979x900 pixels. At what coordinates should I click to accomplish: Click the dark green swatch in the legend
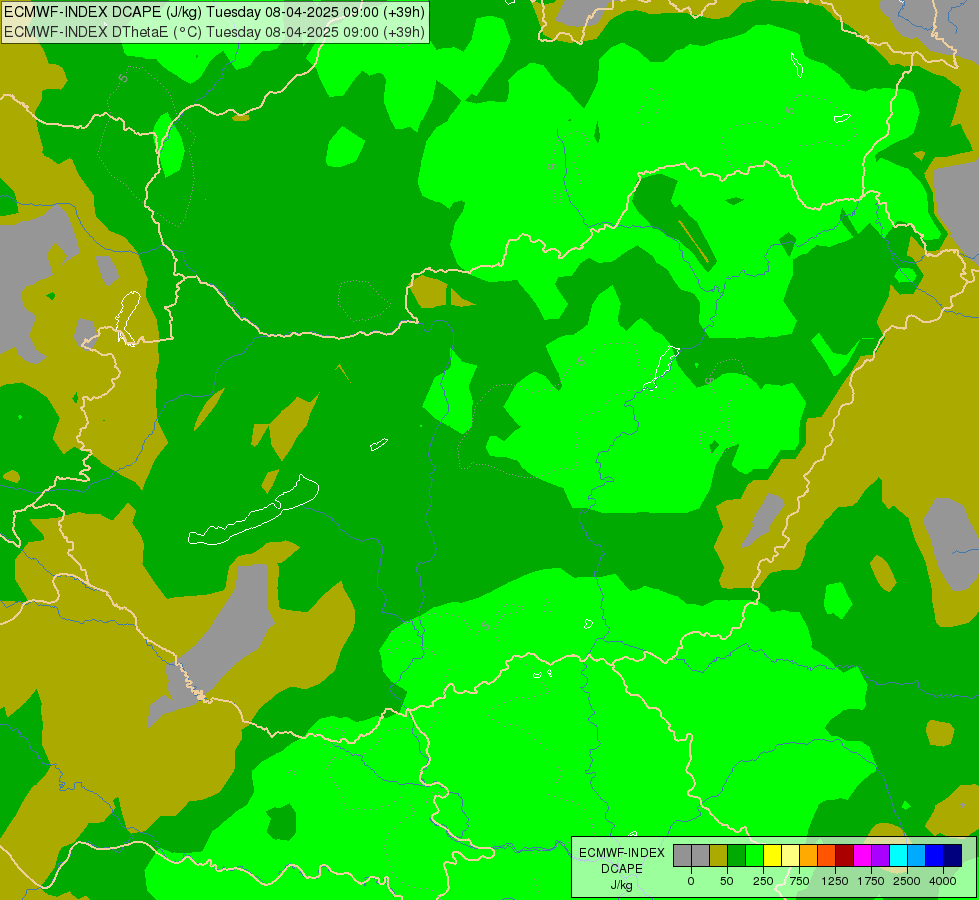coord(737,855)
